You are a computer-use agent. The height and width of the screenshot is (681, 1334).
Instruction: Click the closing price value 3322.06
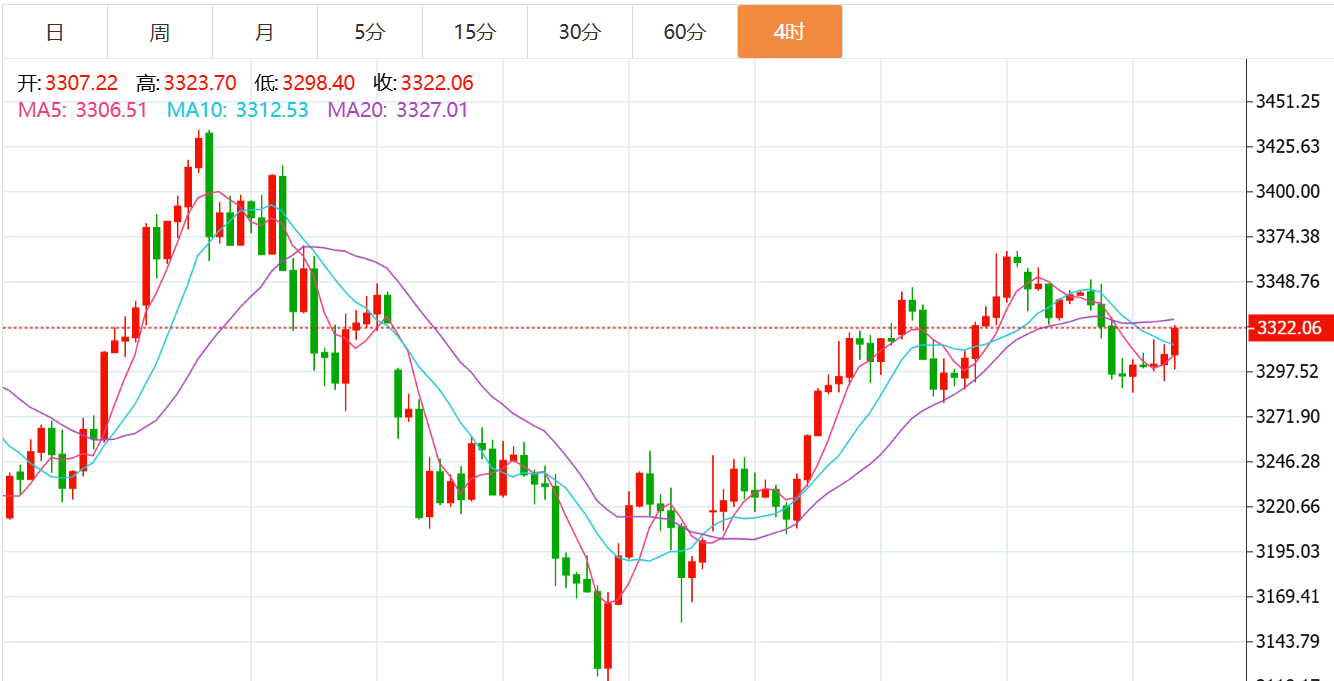coord(438,84)
